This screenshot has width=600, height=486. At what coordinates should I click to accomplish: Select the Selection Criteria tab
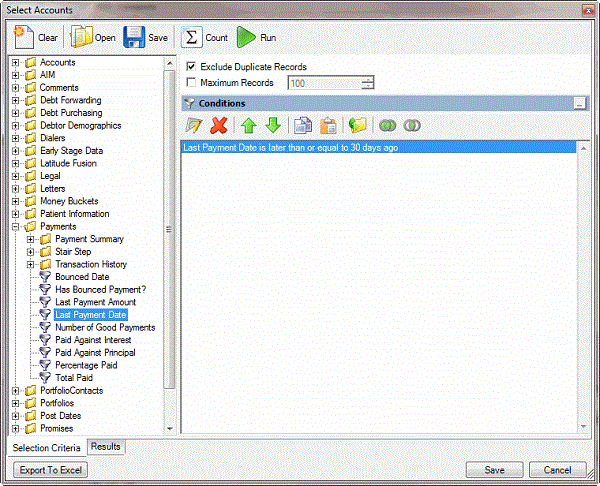tap(45, 446)
